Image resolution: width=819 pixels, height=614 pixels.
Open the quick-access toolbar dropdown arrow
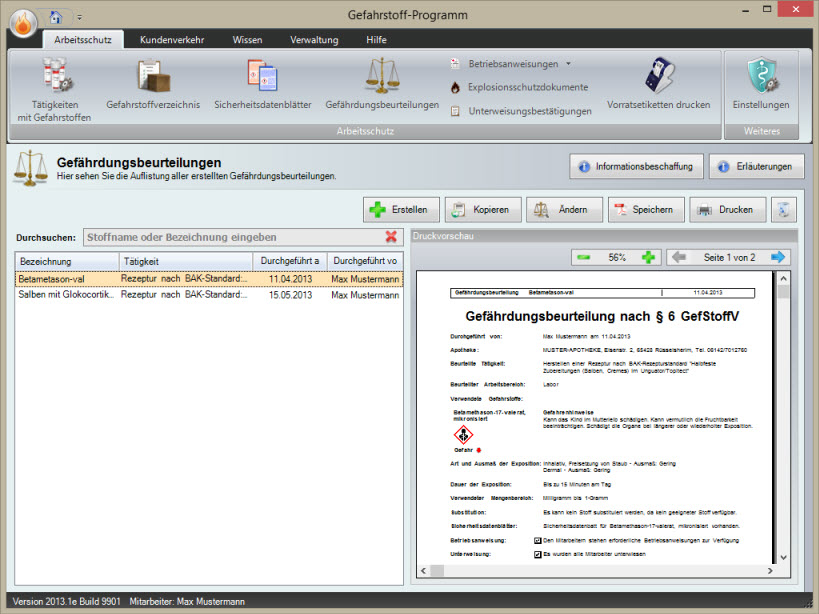point(79,18)
